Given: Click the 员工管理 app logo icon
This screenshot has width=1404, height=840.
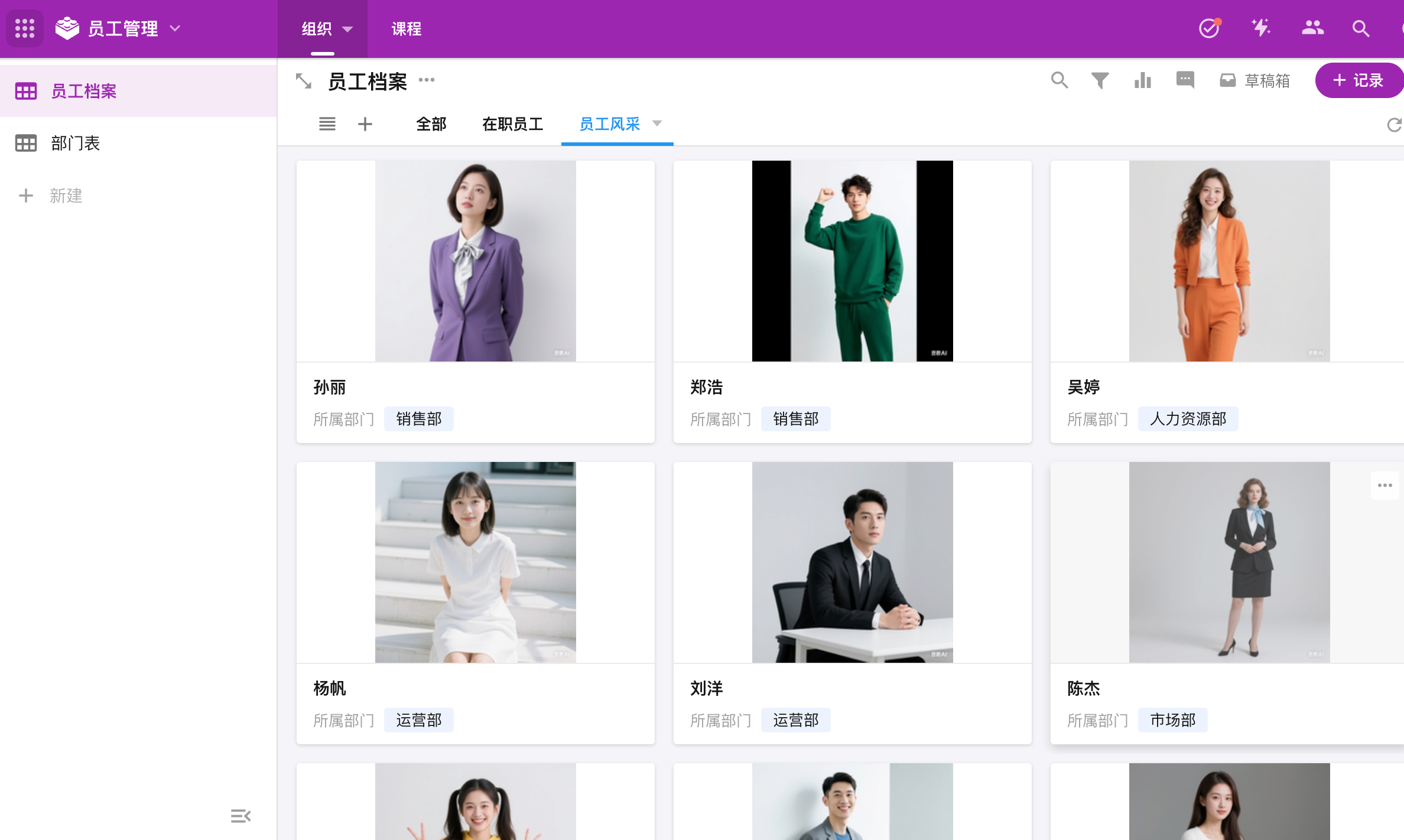Looking at the screenshot, I should 67,28.
